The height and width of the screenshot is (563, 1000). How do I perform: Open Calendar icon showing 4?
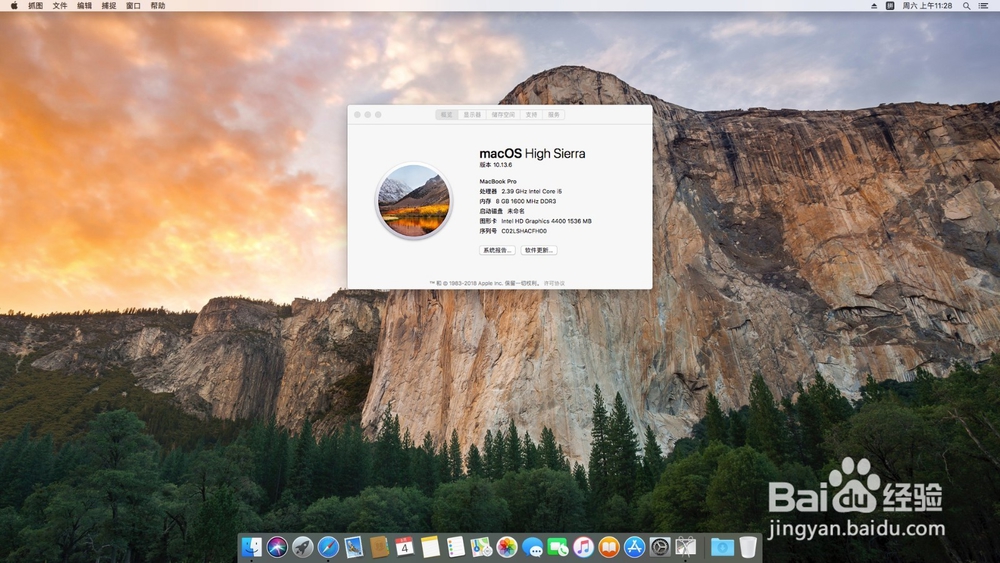(x=404, y=546)
